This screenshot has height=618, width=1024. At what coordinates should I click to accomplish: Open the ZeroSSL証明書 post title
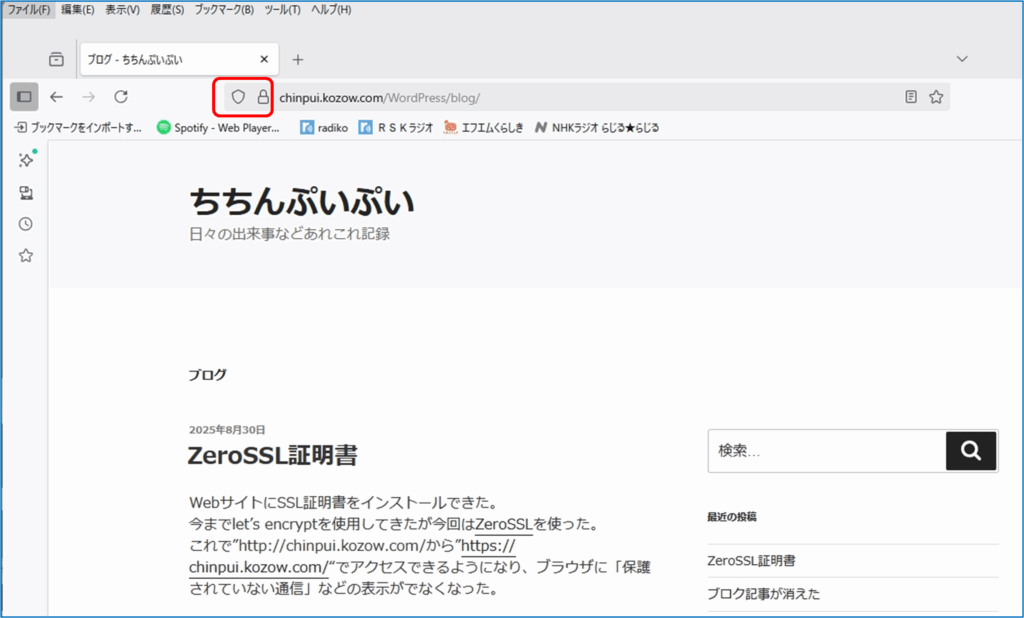[273, 456]
